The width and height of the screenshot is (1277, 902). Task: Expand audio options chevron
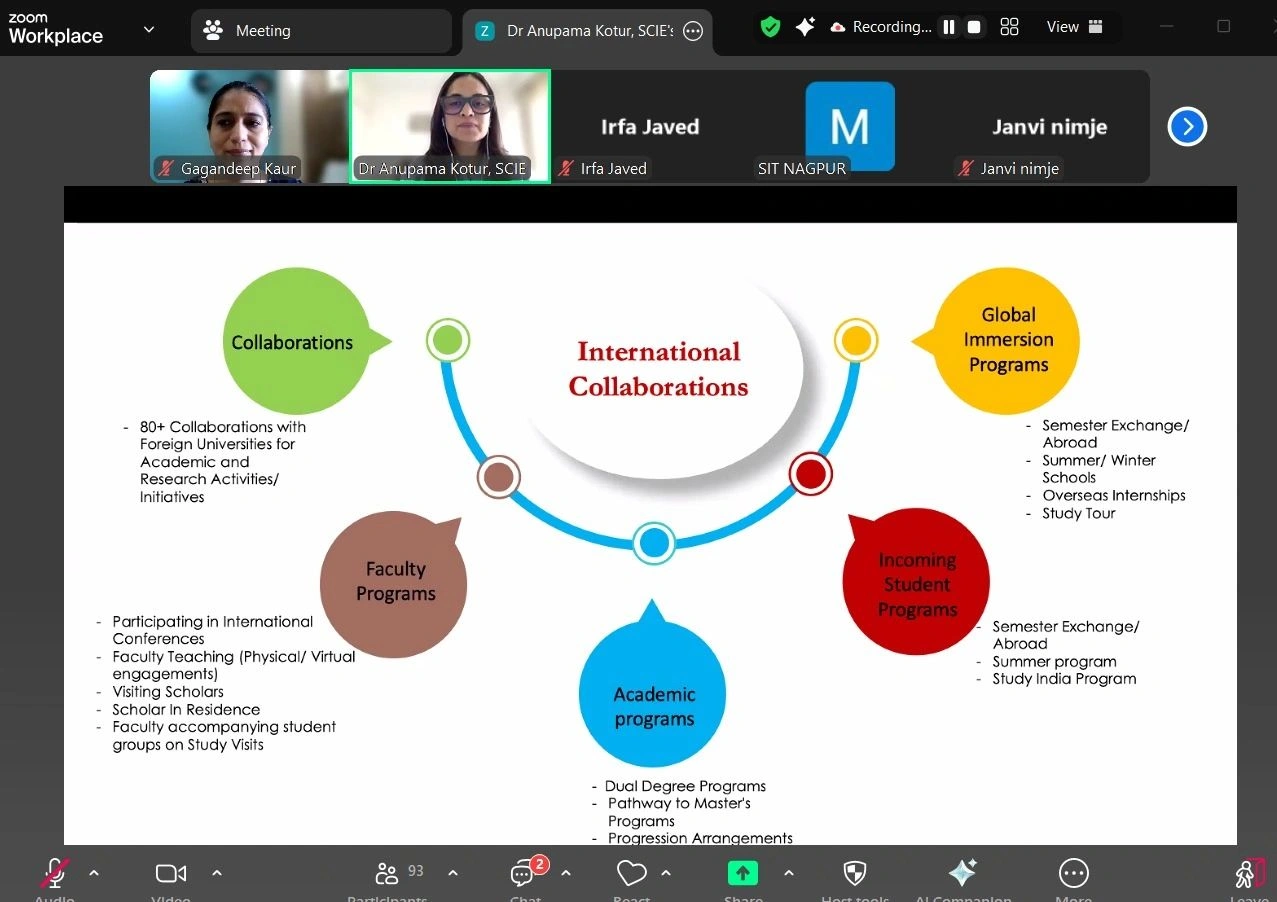point(94,873)
